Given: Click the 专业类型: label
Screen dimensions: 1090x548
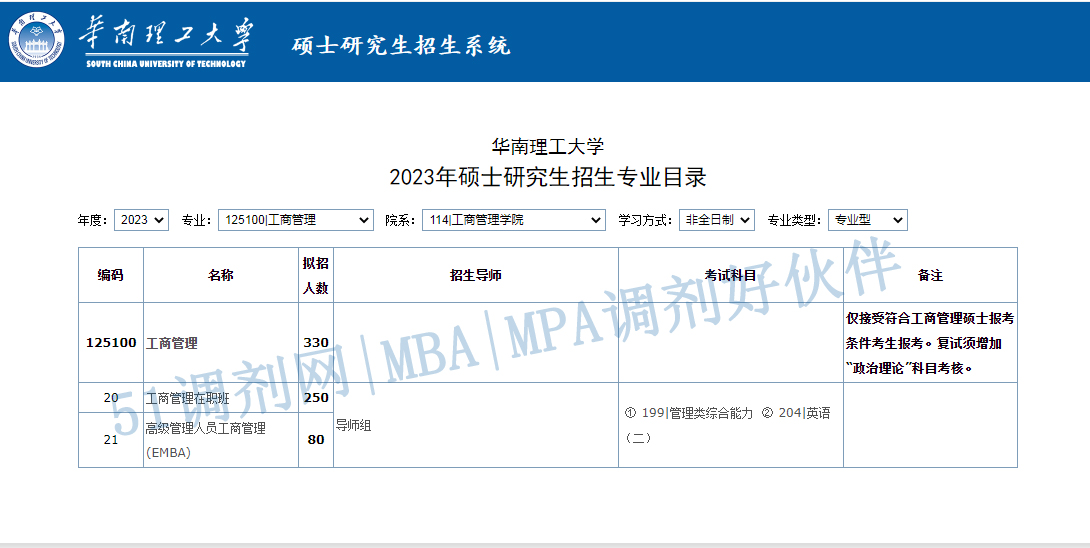Looking at the screenshot, I should tap(795, 220).
